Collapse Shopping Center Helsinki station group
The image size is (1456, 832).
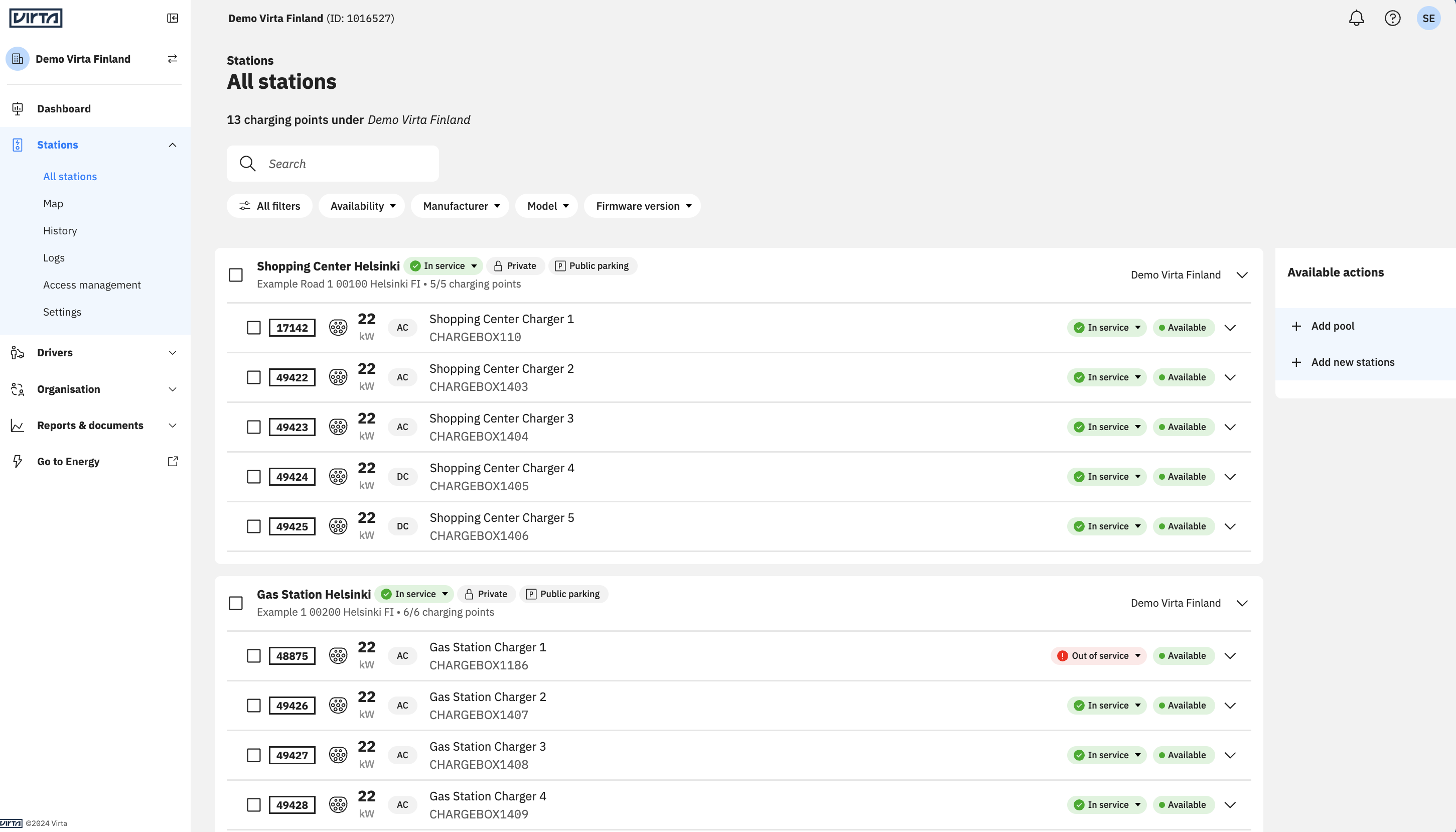tap(1242, 275)
